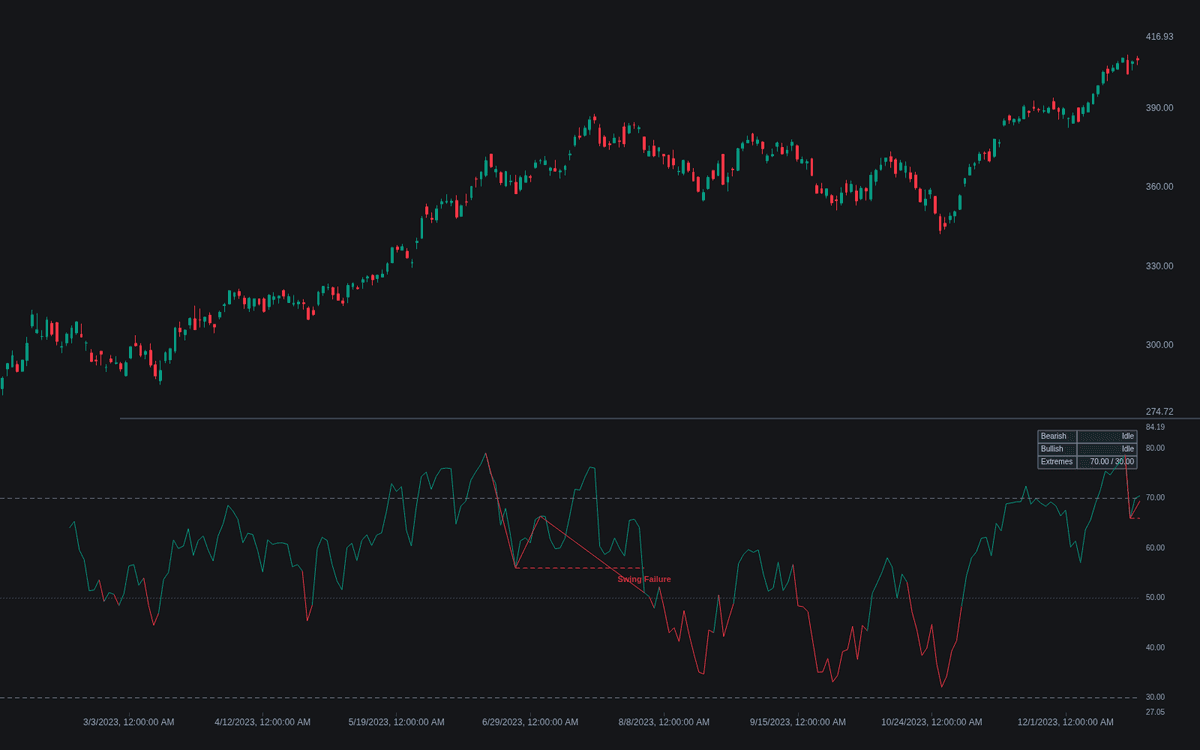Click the 300.00 price axis label
Viewport: 1200px width, 750px height.
(x=1160, y=345)
